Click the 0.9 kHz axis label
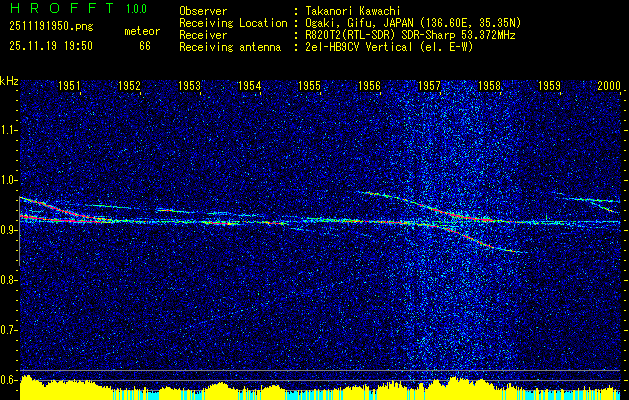 8,230
